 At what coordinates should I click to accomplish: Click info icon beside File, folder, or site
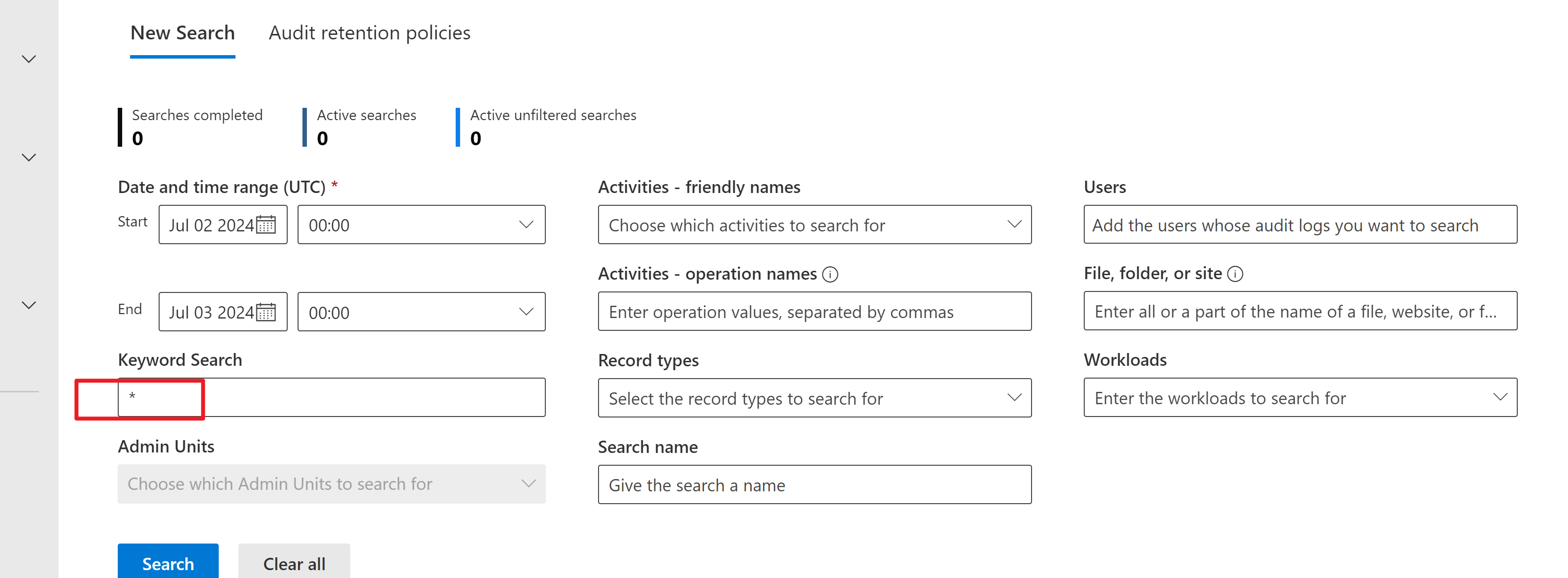tap(1234, 274)
